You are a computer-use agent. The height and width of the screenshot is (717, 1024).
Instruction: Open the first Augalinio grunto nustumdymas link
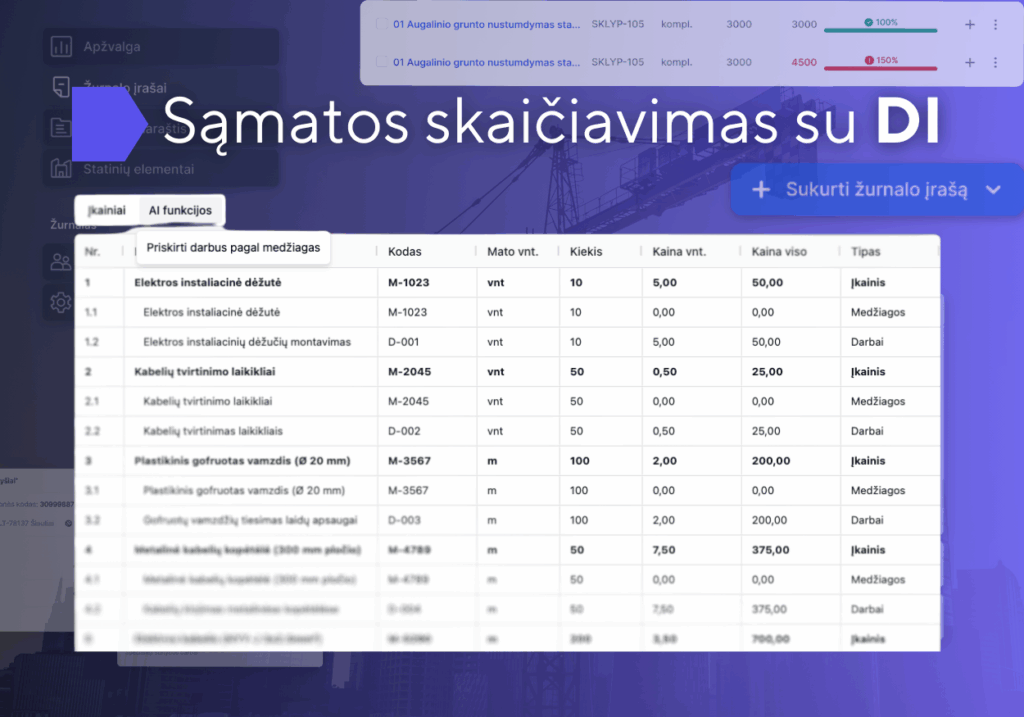click(487, 24)
